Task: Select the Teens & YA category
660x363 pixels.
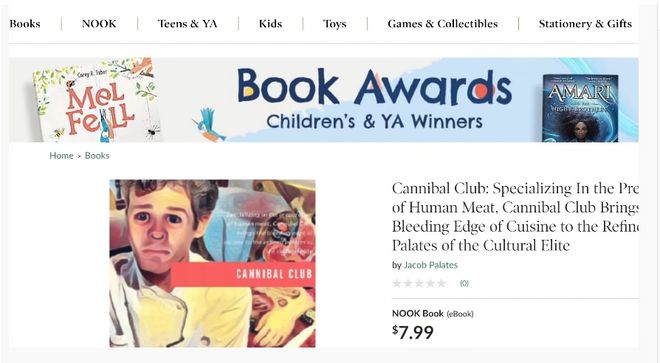Action: (187, 24)
